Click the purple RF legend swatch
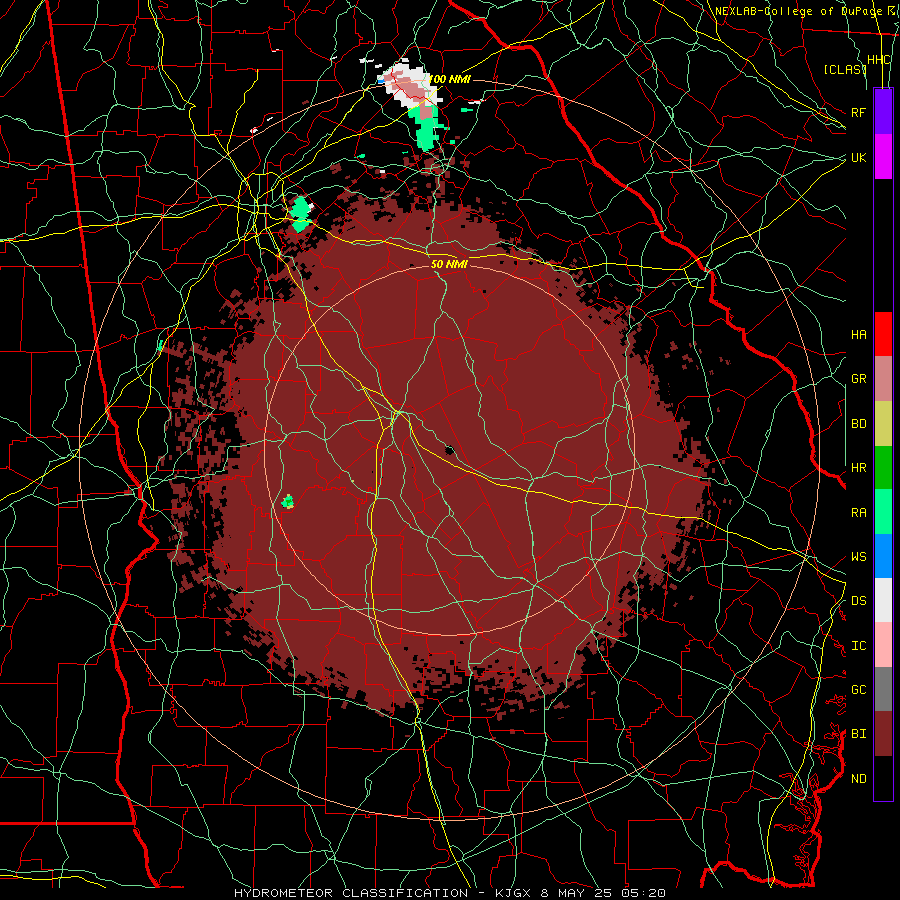The width and height of the screenshot is (900, 900). tap(883, 112)
